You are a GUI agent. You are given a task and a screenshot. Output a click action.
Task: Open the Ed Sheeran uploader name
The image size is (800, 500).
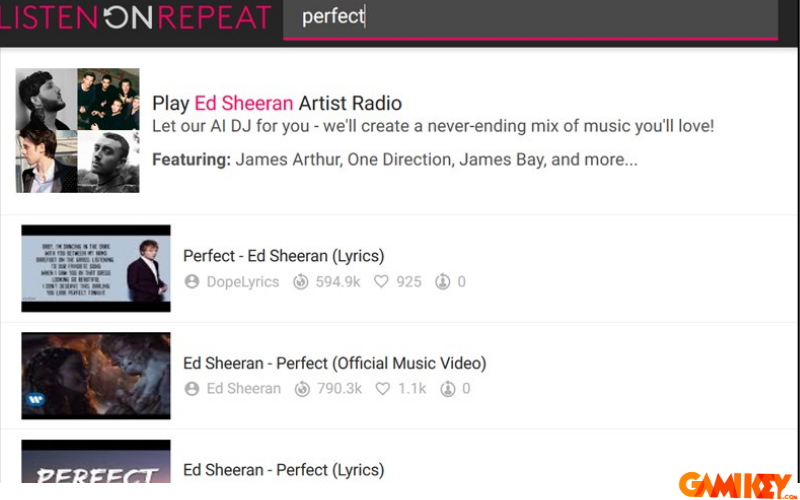coord(244,388)
